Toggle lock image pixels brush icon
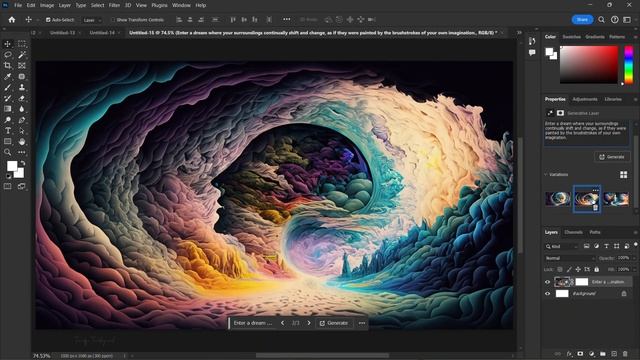Image resolution: width=640 pixels, height=360 pixels. coord(569,269)
